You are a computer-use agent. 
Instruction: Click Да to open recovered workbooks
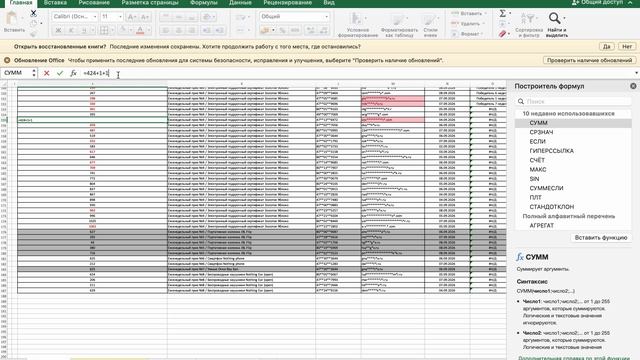[607, 47]
